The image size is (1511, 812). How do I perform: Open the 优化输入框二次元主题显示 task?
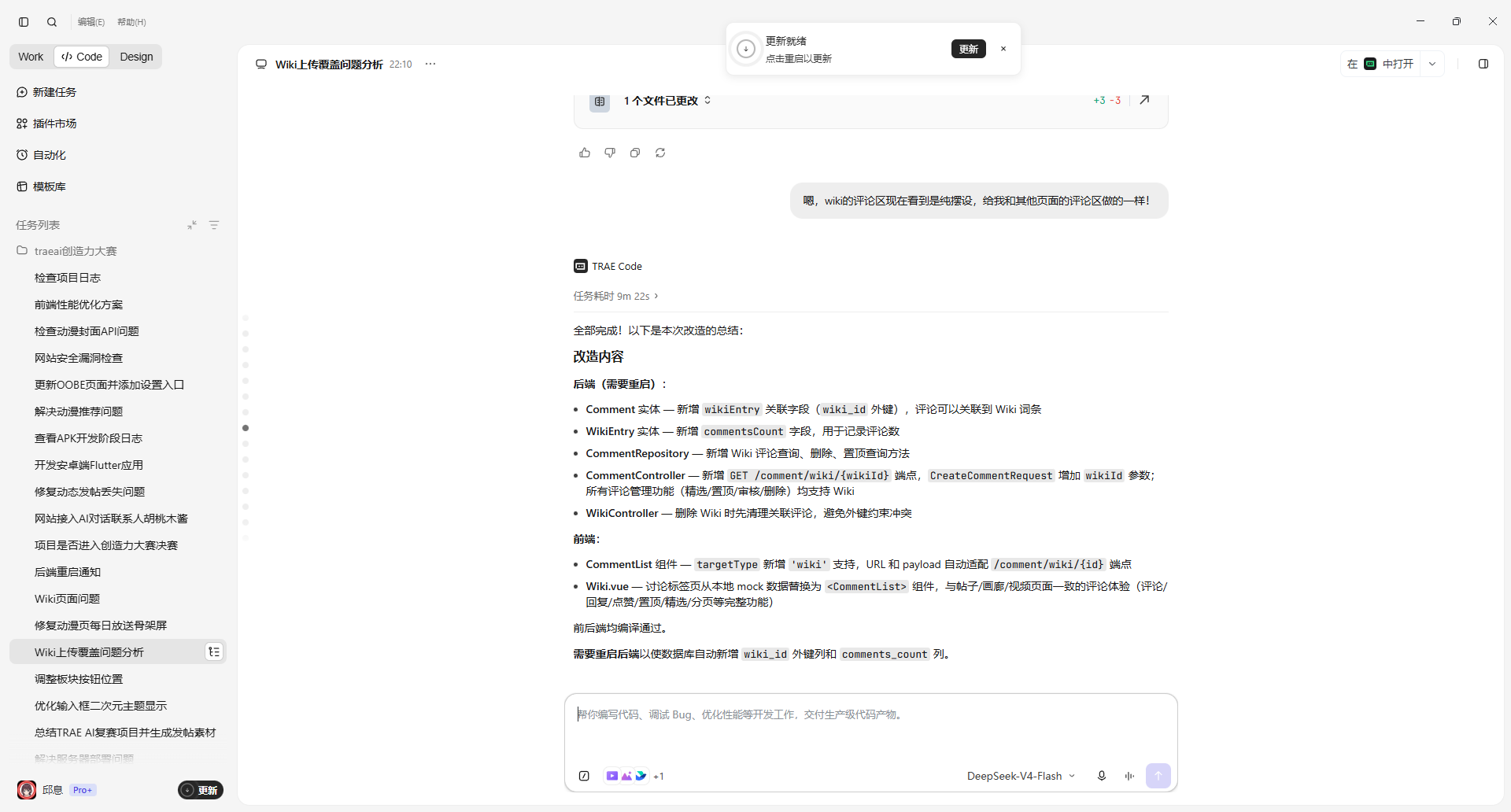pos(118,706)
